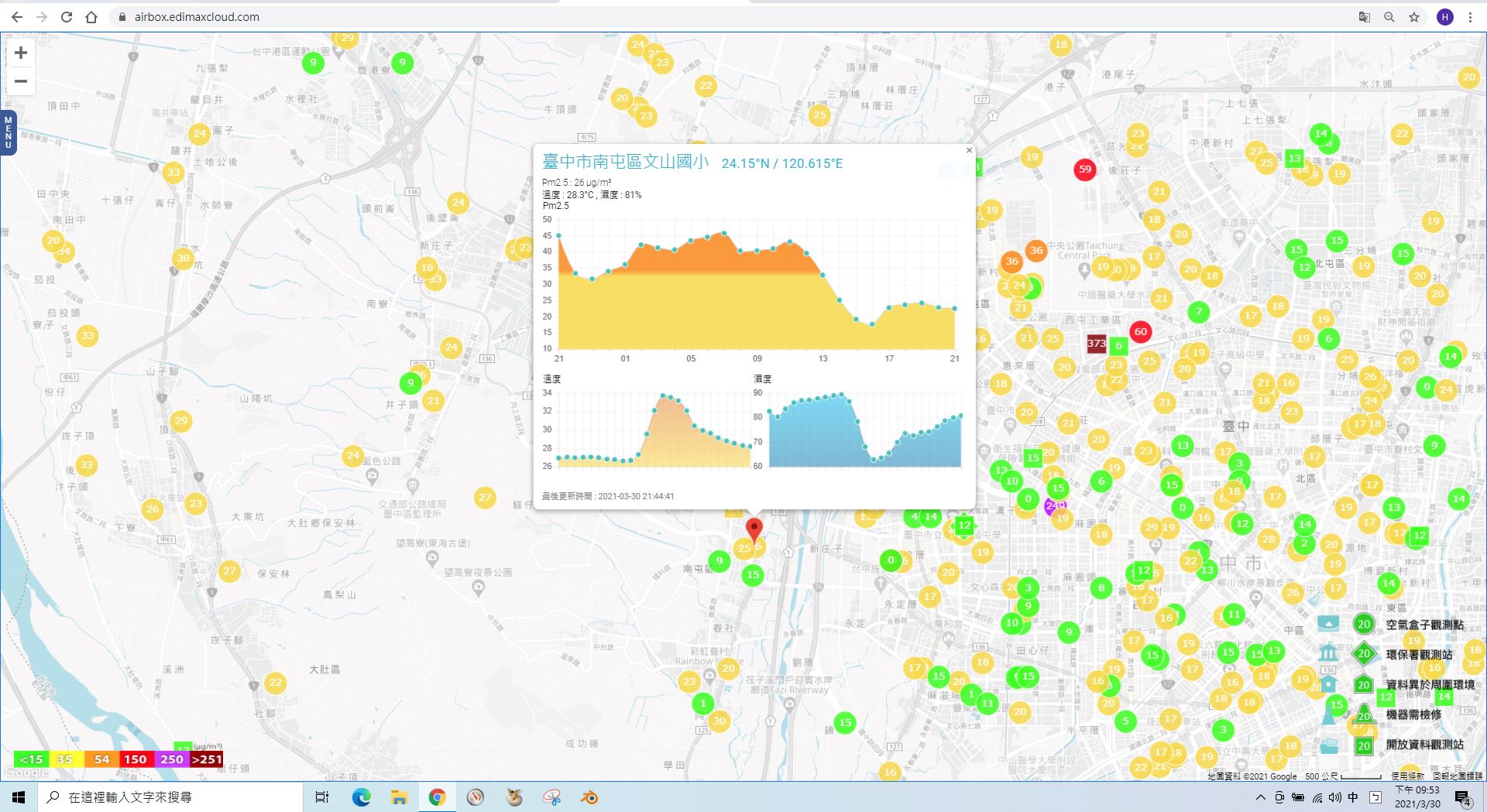This screenshot has height=812, width=1487.
Task: Click the purple 250 legend swatch
Action: coord(171,759)
